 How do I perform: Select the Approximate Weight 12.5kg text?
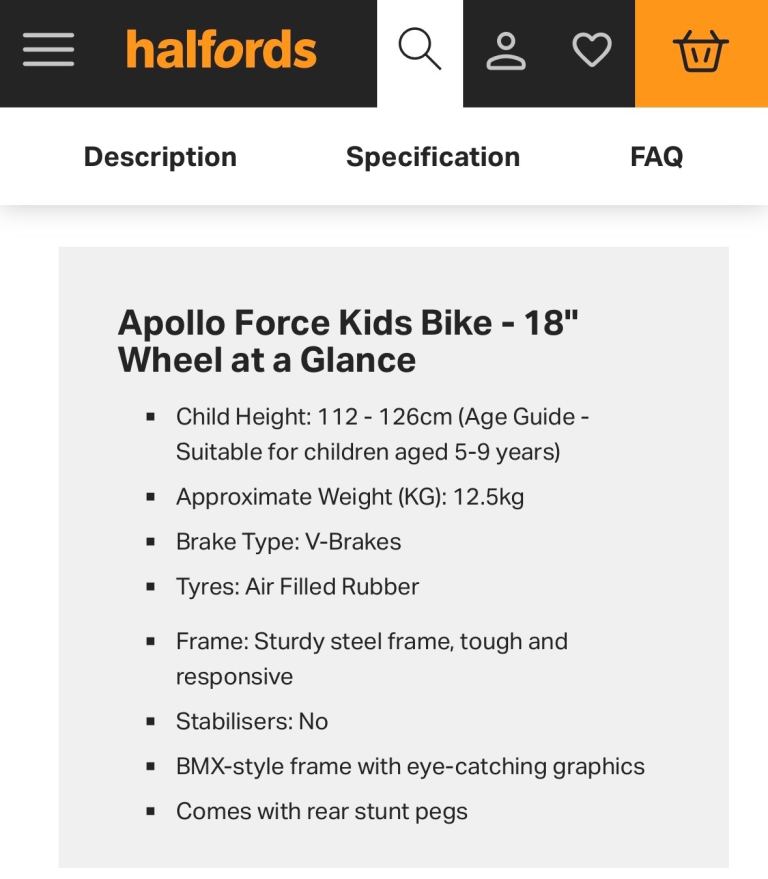tap(350, 497)
